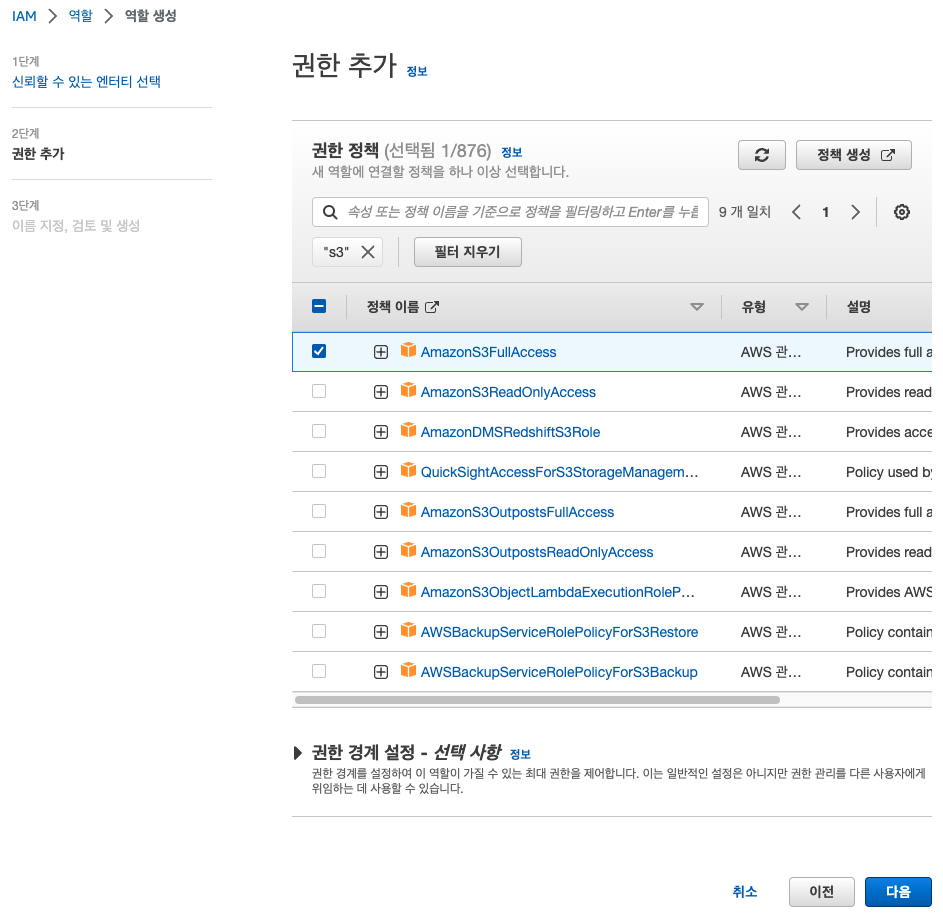
Task: Go to step 1 신뢰할 수 있는 엔터티 선택
Action: [87, 81]
